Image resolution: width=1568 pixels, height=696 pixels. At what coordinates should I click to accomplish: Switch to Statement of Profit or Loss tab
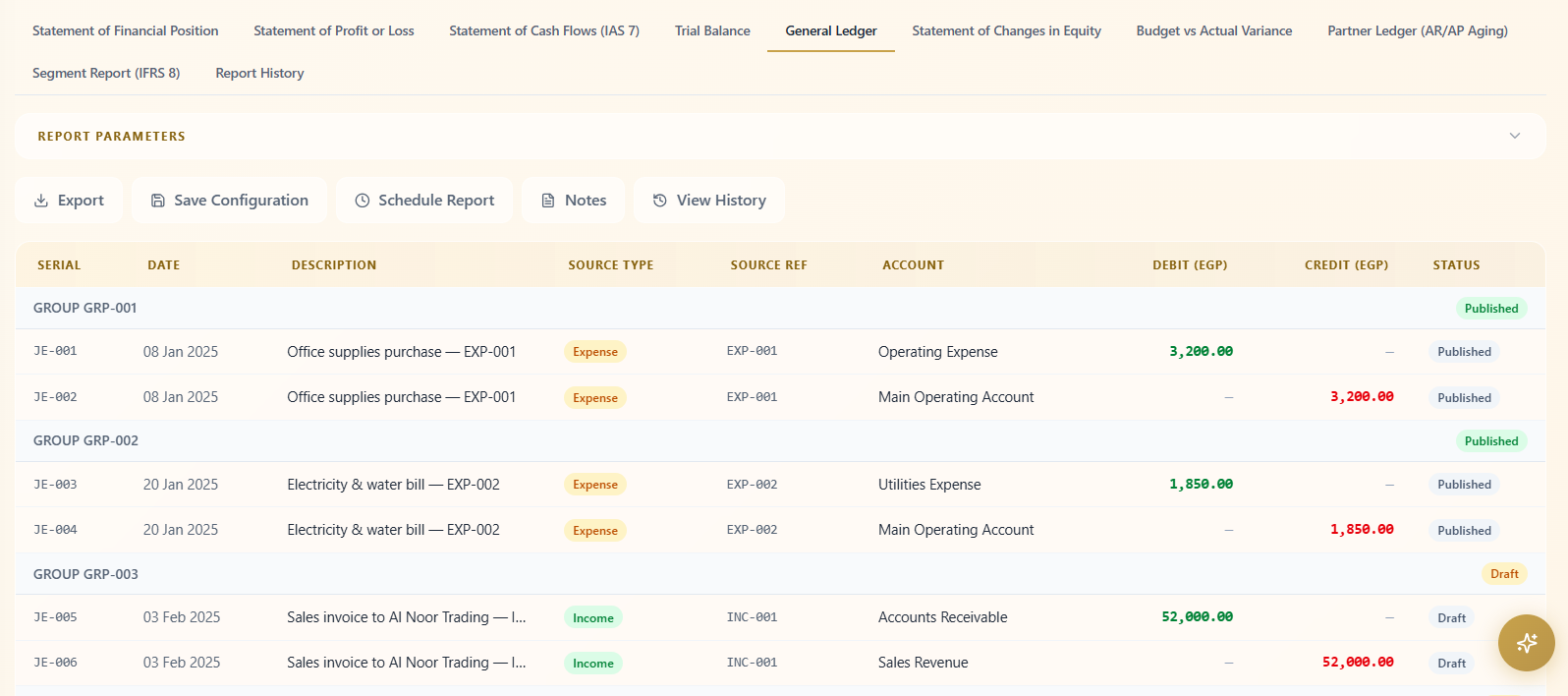pyautogui.click(x=334, y=30)
